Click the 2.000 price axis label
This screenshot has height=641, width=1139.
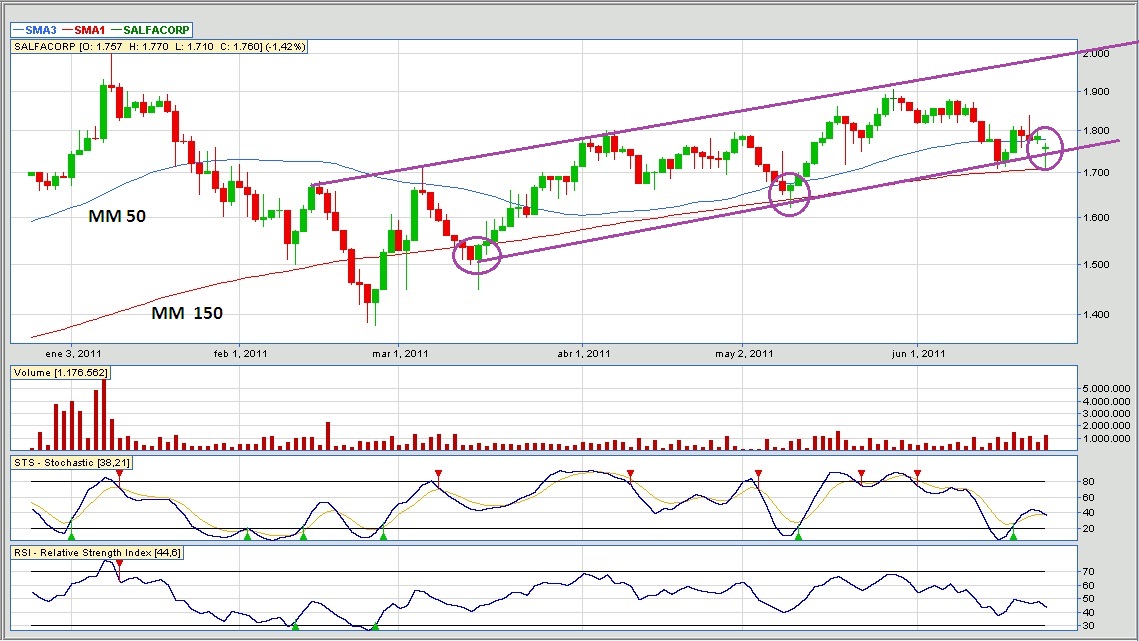tap(1096, 53)
